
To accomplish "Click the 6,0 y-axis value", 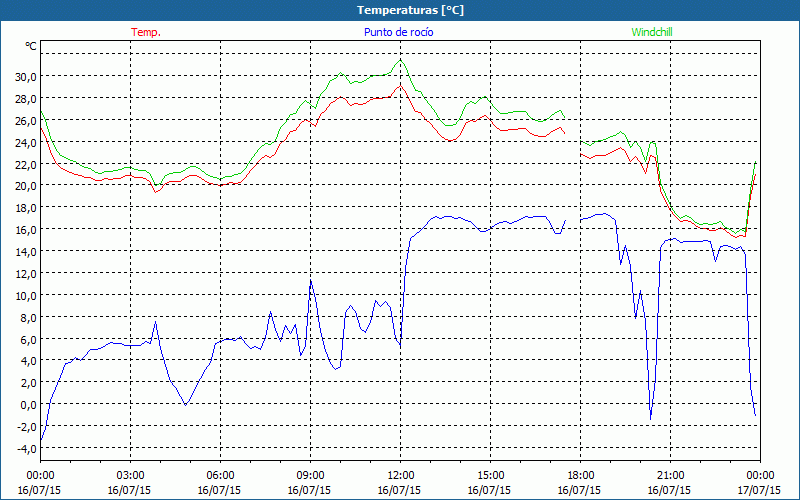I will point(28,340).
